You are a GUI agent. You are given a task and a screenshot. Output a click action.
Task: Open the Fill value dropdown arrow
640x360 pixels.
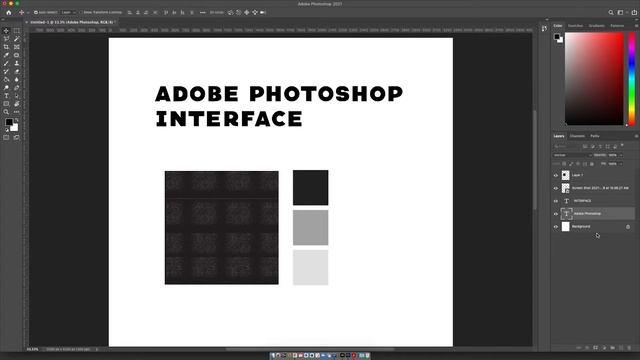621,164
